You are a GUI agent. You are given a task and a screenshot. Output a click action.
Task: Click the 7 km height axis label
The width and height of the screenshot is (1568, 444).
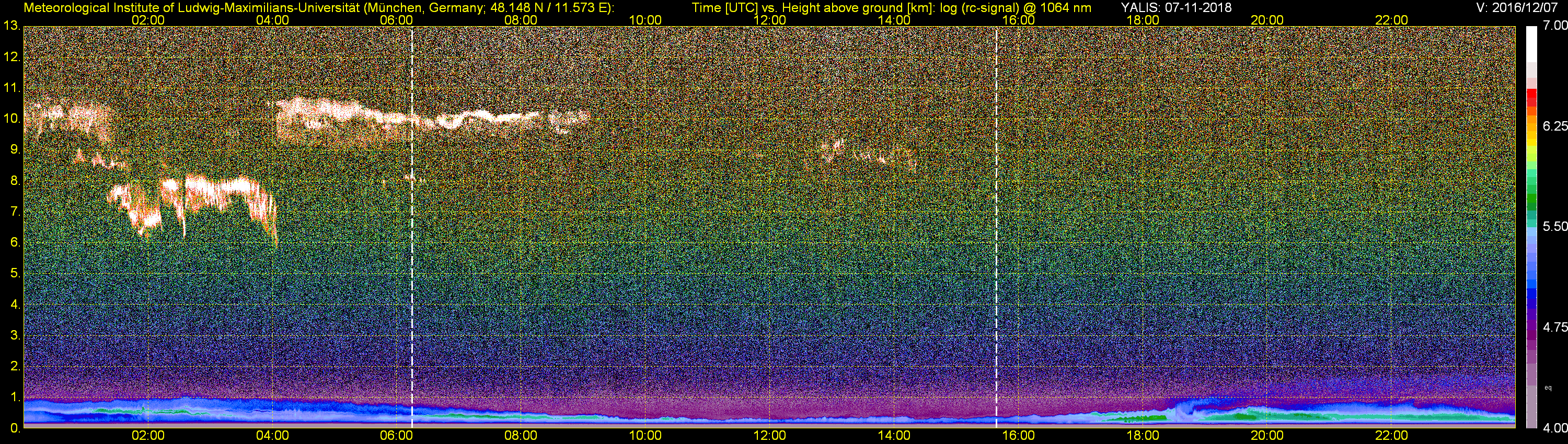pyautogui.click(x=15, y=212)
